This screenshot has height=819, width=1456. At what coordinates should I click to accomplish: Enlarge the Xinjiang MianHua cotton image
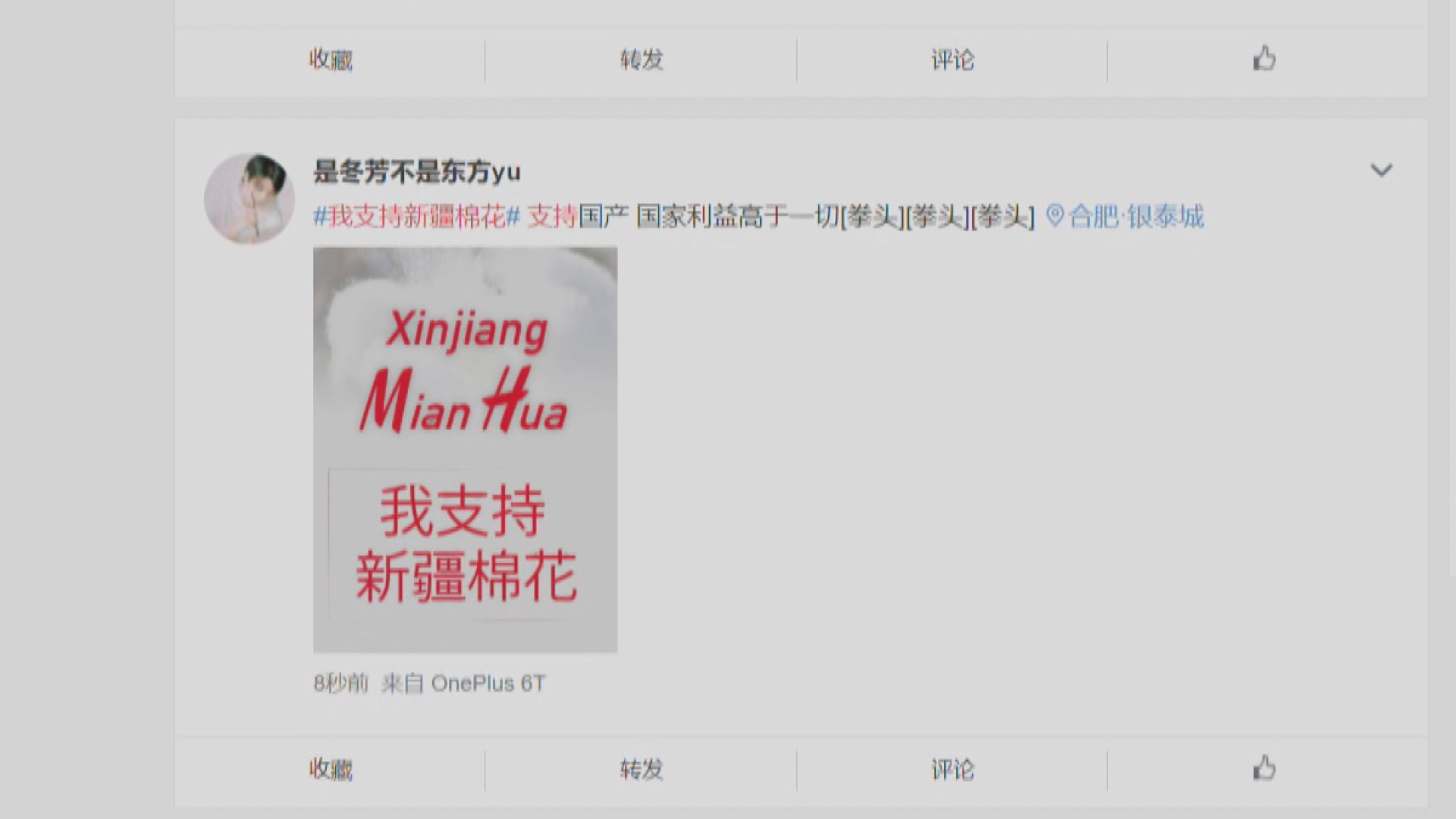[x=465, y=450]
